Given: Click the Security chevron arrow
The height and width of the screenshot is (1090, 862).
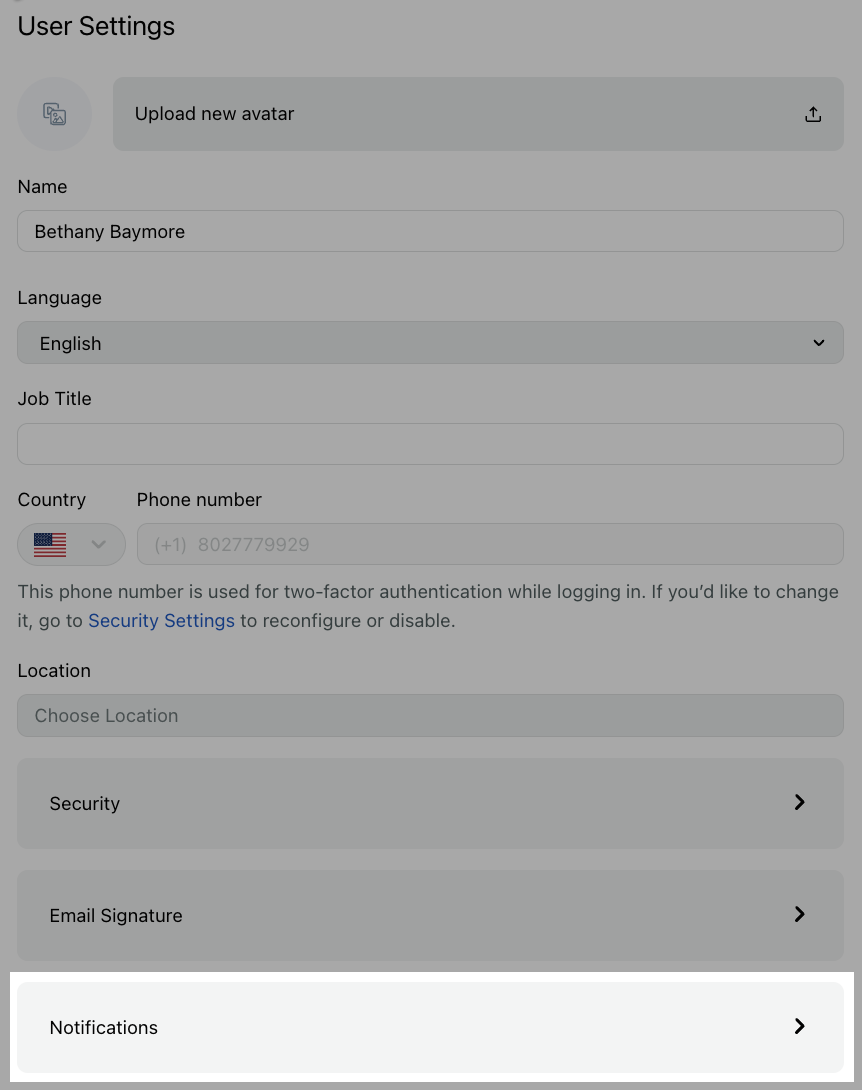Looking at the screenshot, I should [x=799, y=802].
